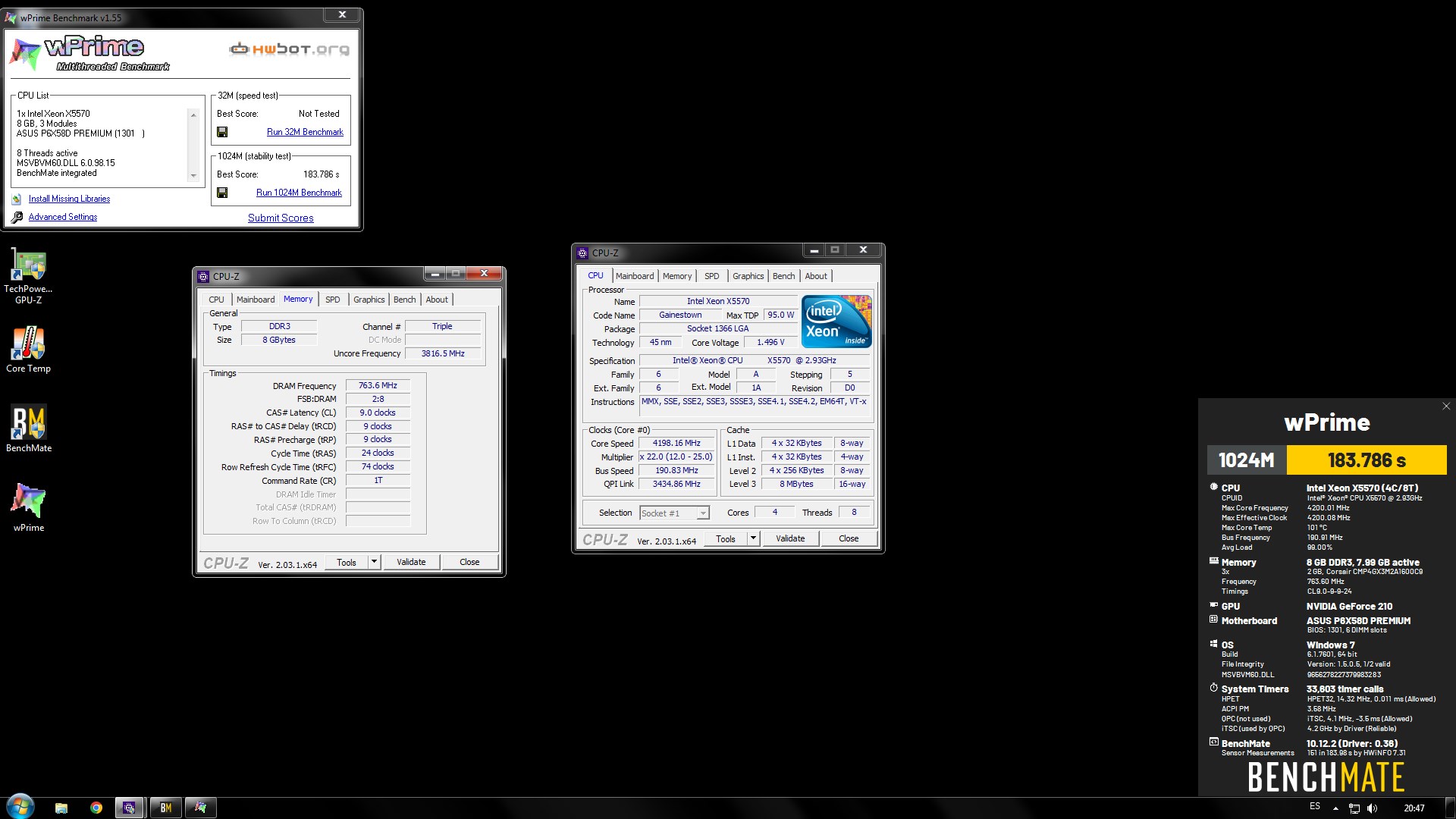Open Bench tab in CPU-Z CPU window

784,276
